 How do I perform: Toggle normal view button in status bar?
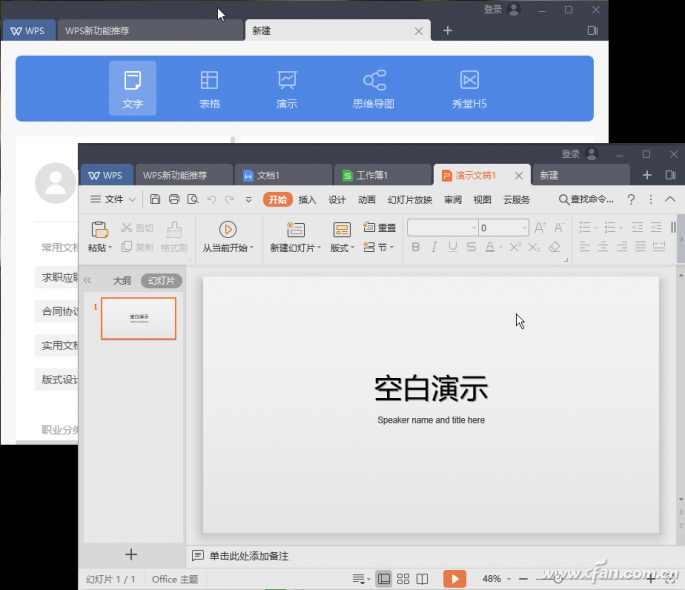click(383, 579)
